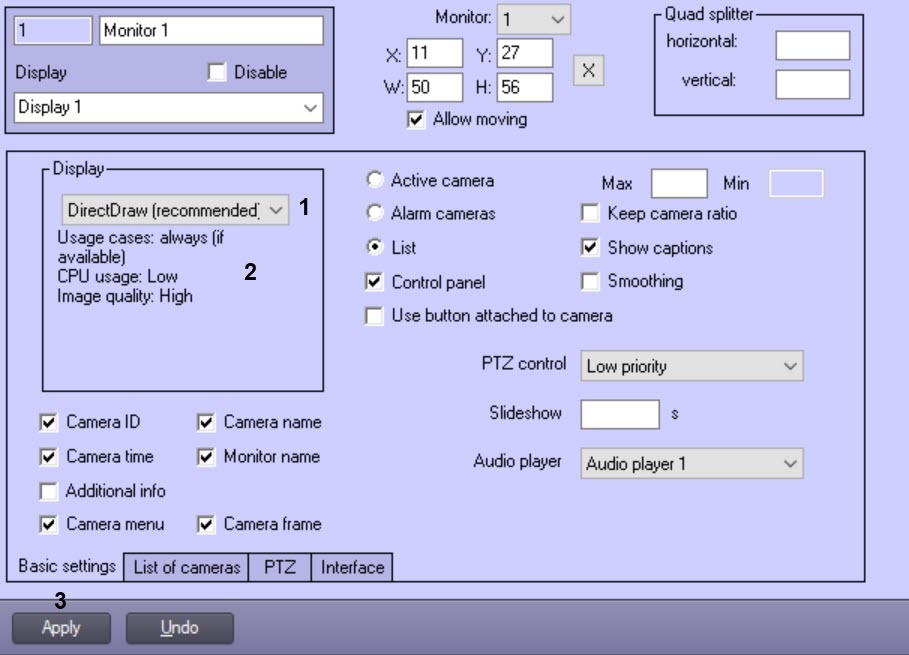This screenshot has width=909, height=655.
Task: Click the 'Image quality: High' text
Action: point(125,296)
